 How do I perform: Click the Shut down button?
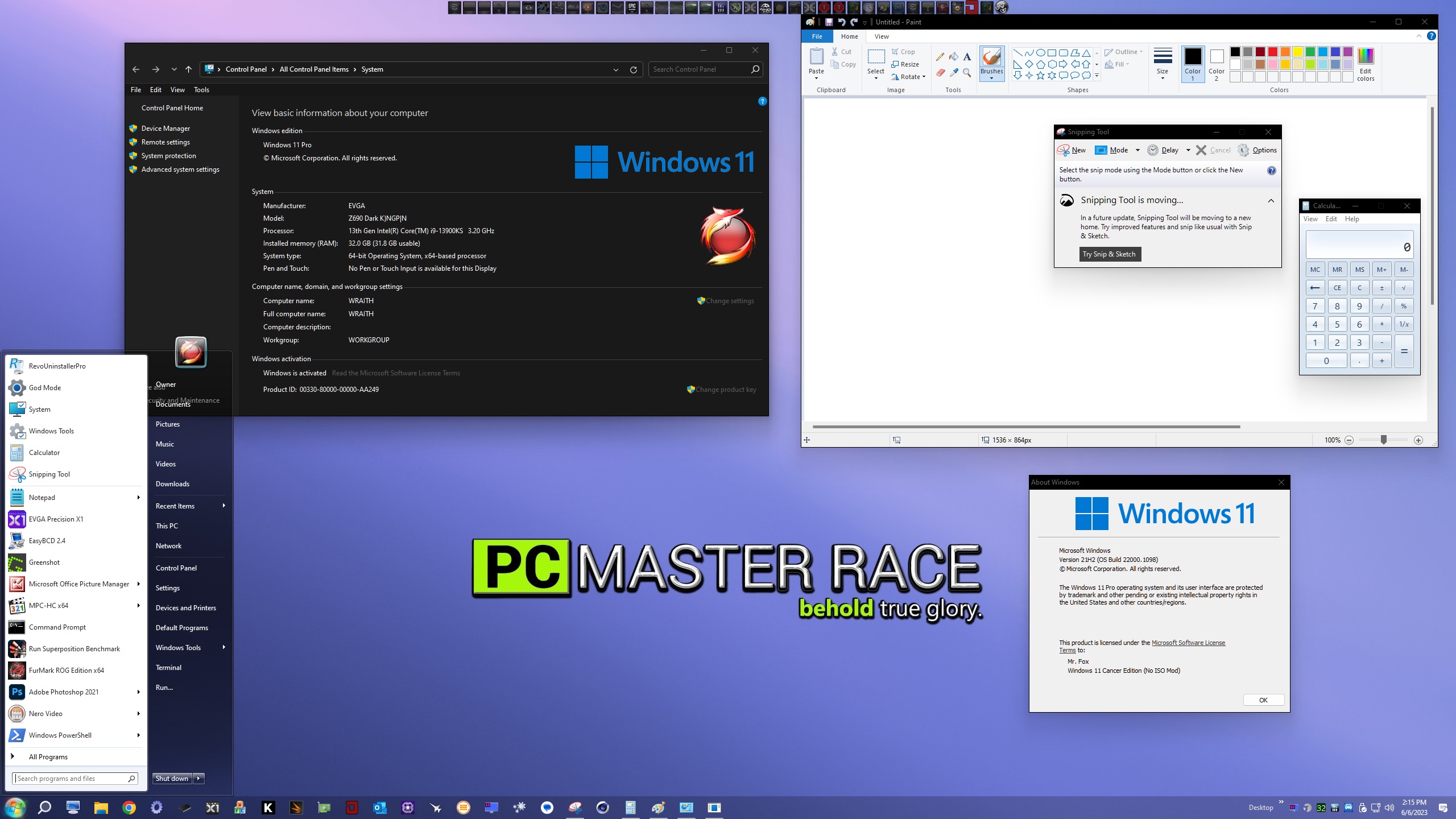(x=172, y=779)
